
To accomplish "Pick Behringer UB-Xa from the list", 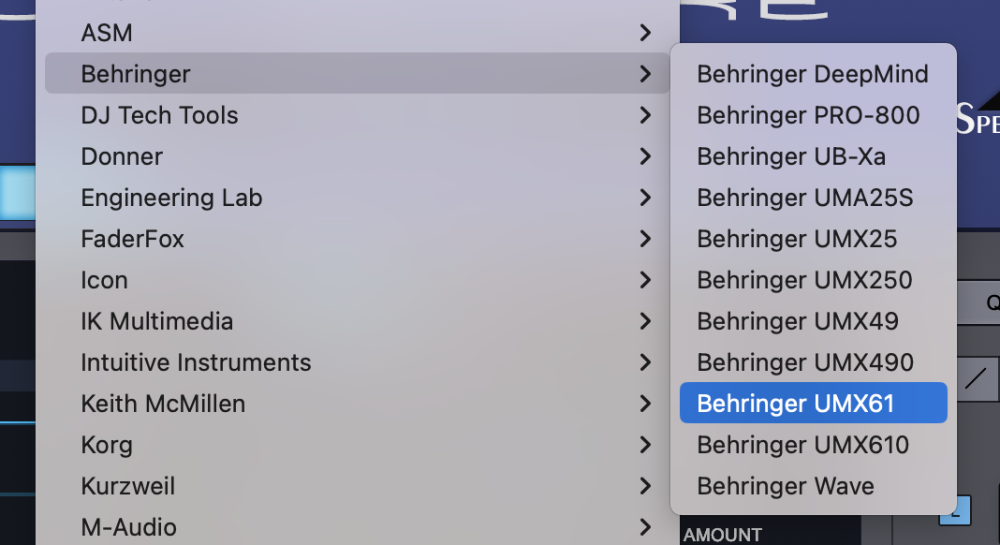I will click(790, 157).
